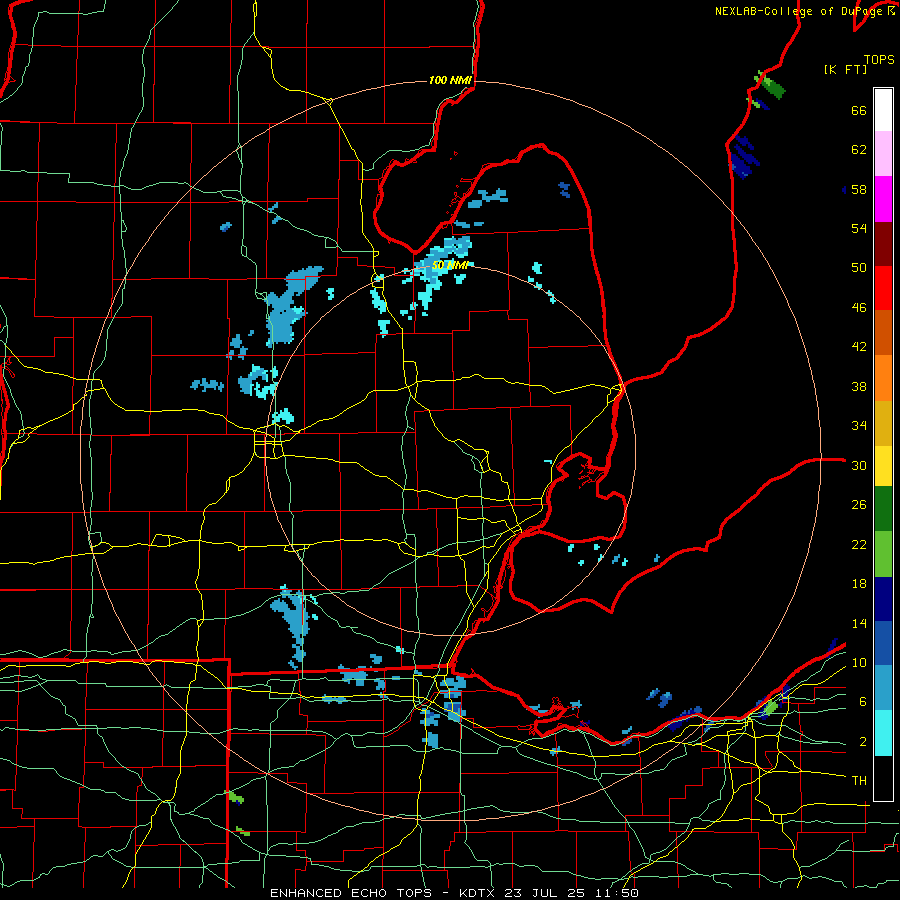900x900 pixels.
Task: Click the 6 legend value
Action: (x=863, y=701)
